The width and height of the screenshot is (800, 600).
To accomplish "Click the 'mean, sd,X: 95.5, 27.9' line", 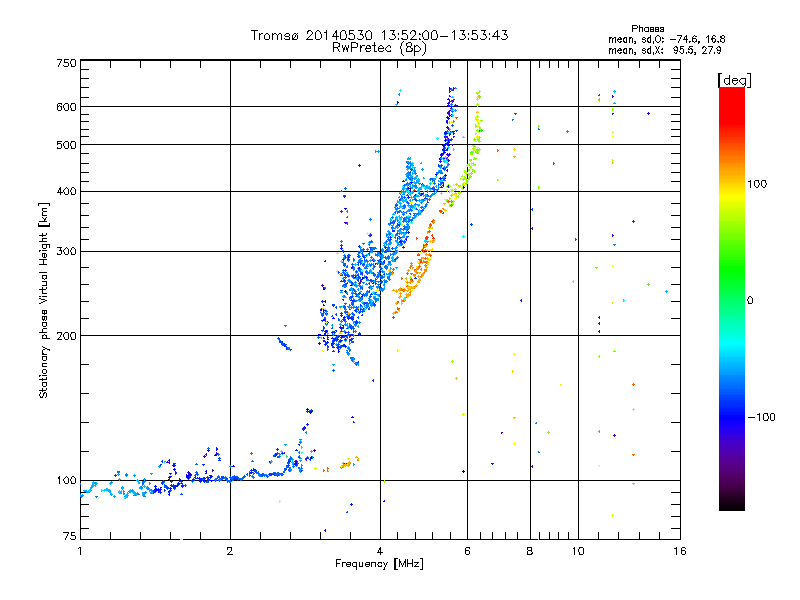I will [x=664, y=50].
